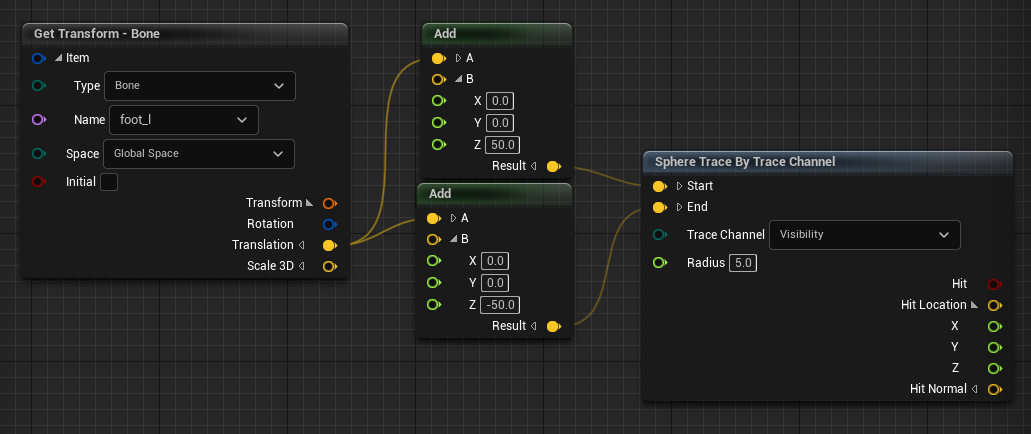This screenshot has height=434, width=1031.
Task: Expand the A pin on upper Add node
Action: coord(458,59)
